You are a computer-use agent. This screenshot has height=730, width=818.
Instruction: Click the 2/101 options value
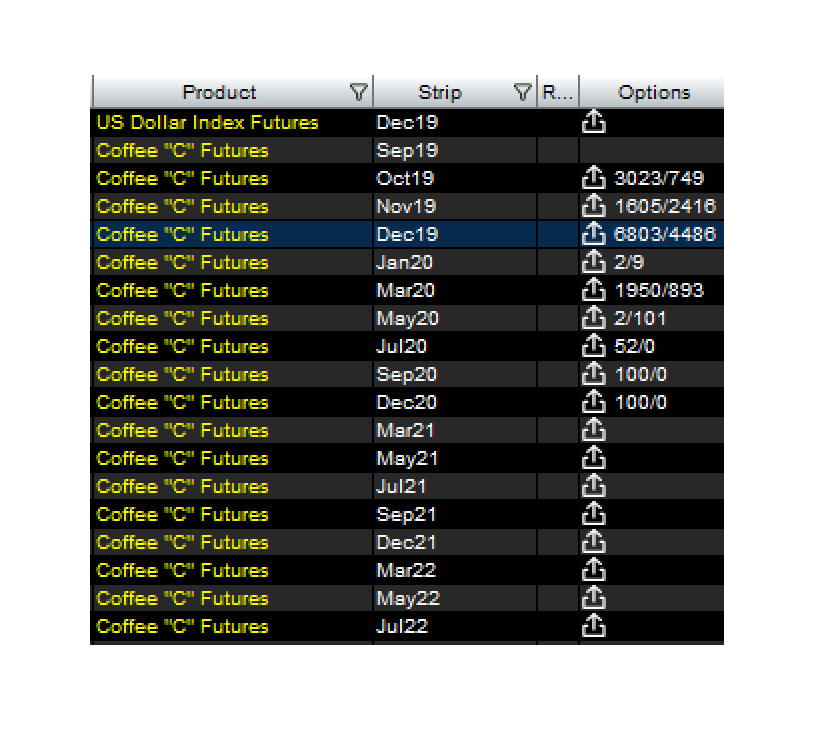(x=641, y=318)
